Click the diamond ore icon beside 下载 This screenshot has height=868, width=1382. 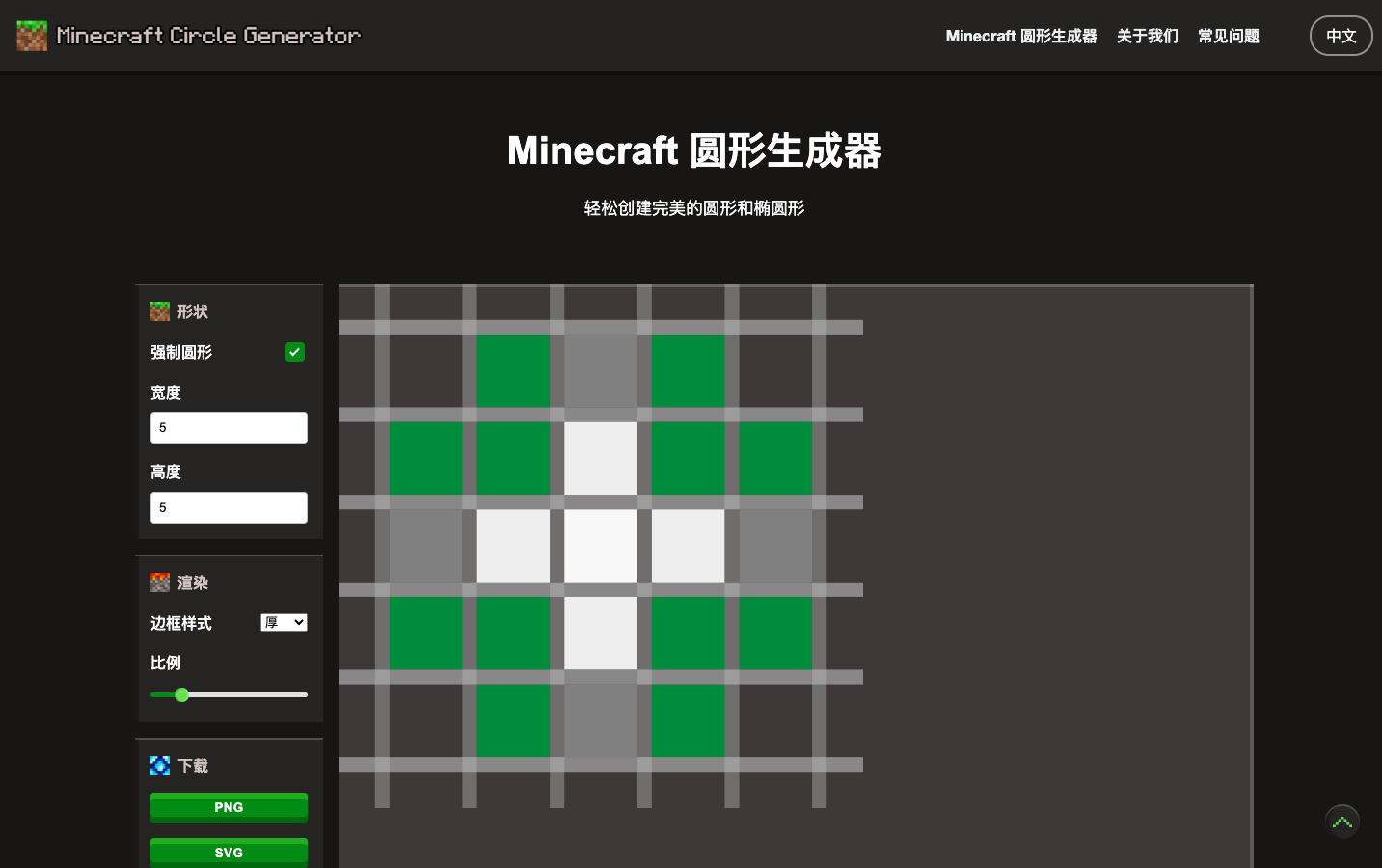pos(160,766)
